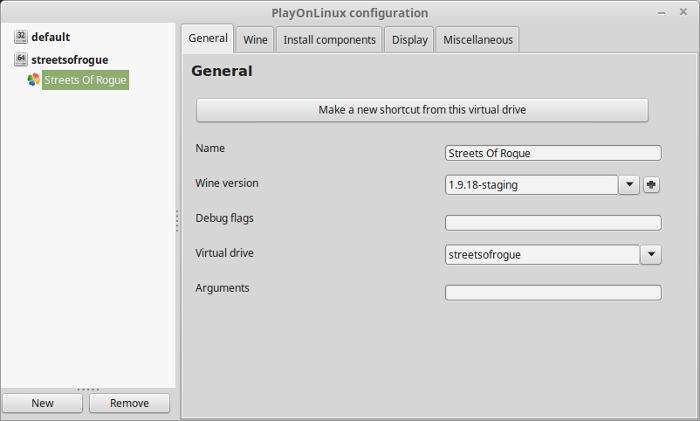Open the Install components tab

click(x=329, y=40)
